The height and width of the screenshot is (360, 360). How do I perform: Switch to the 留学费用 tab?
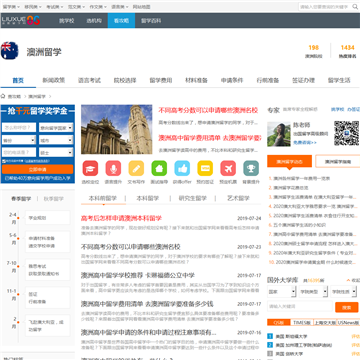(x=161, y=80)
